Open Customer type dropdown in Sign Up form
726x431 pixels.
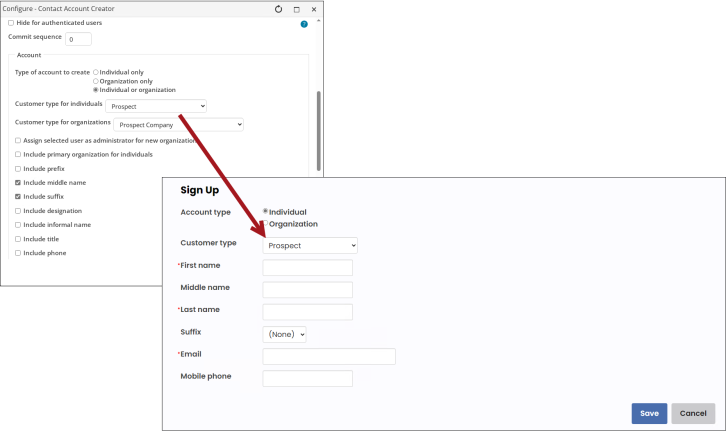[310, 245]
